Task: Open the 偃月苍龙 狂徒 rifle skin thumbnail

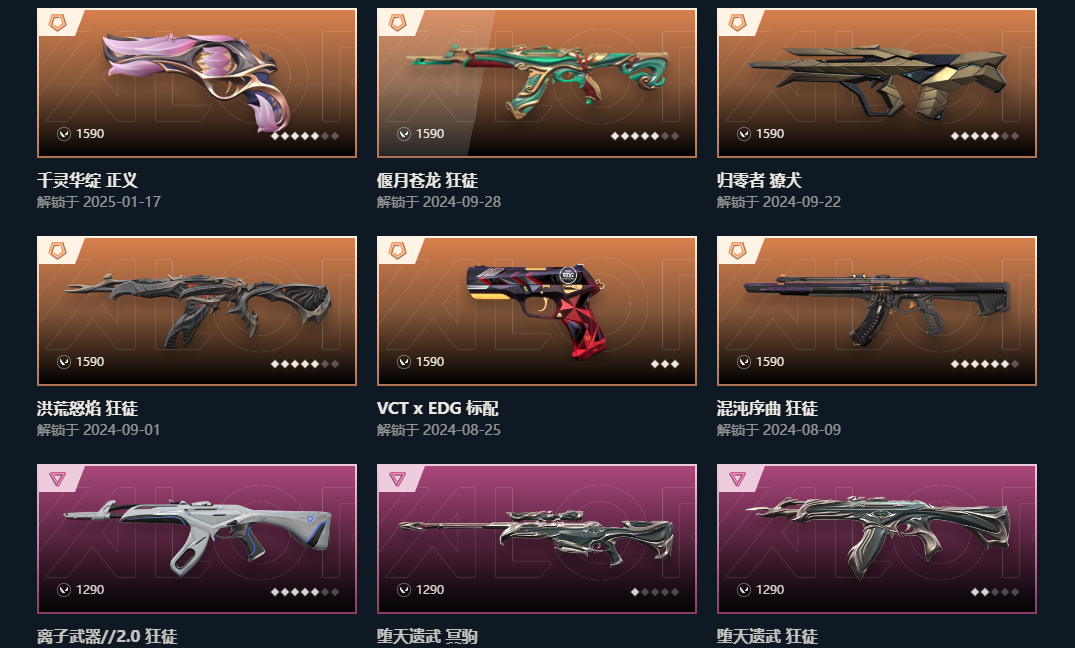Action: 537,83
